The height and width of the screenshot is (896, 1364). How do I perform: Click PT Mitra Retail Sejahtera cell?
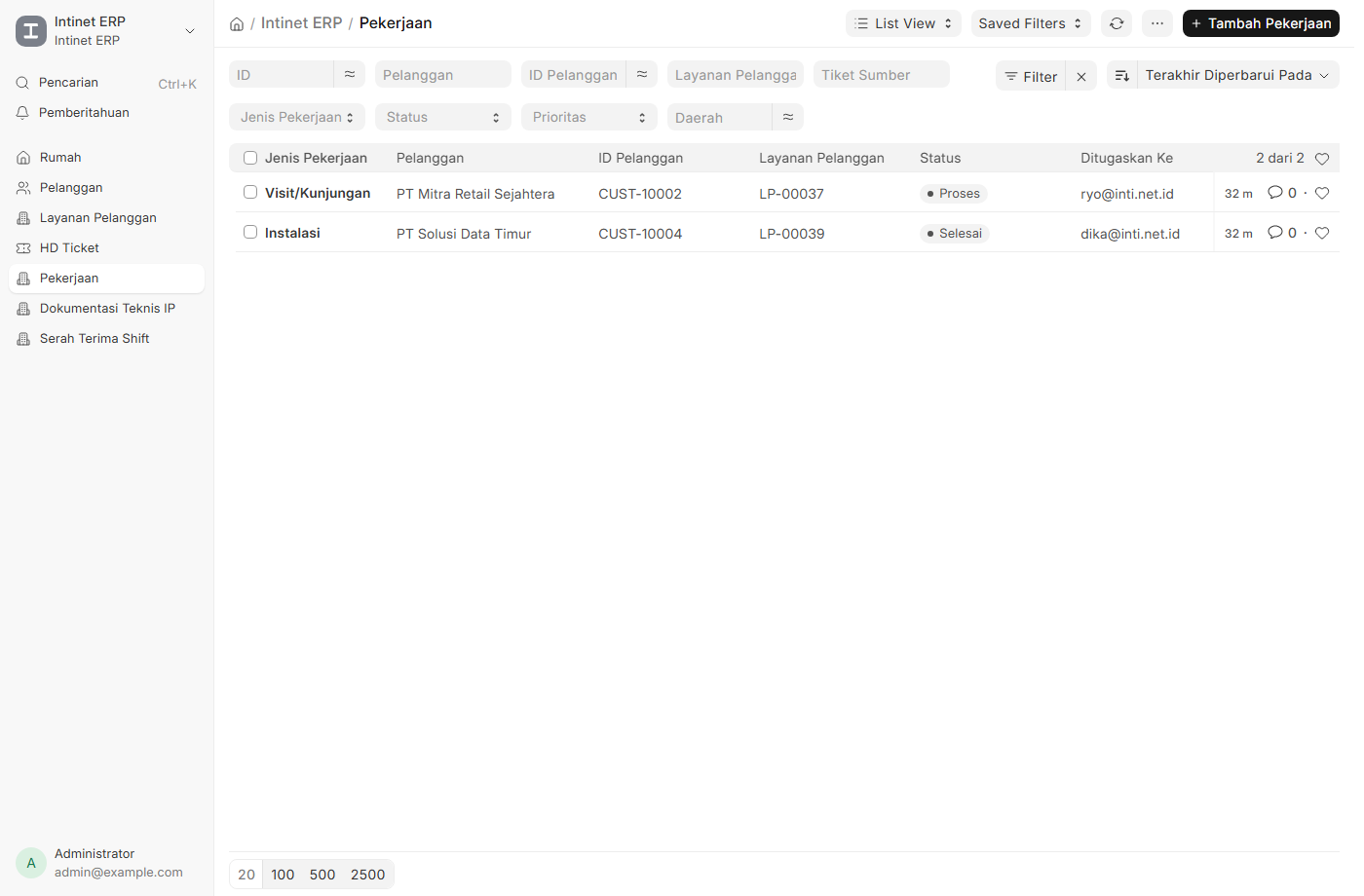point(475,194)
